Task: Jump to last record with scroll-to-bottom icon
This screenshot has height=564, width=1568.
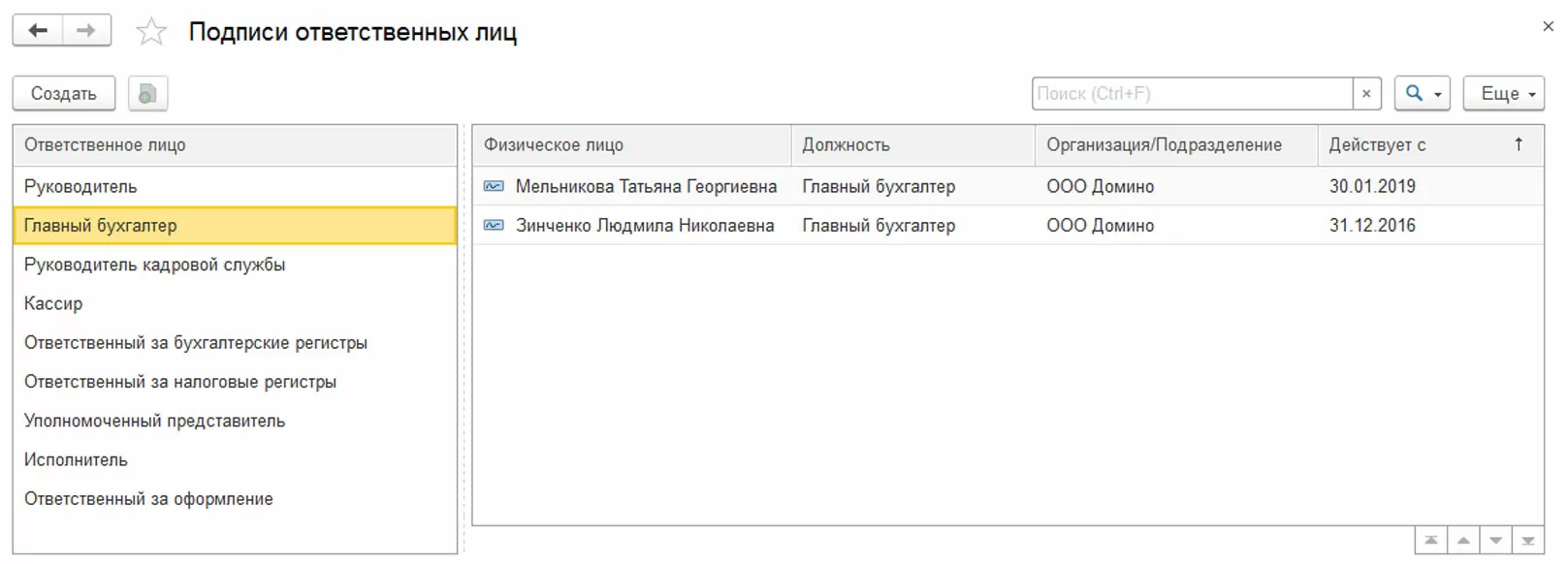Action: click(1528, 541)
